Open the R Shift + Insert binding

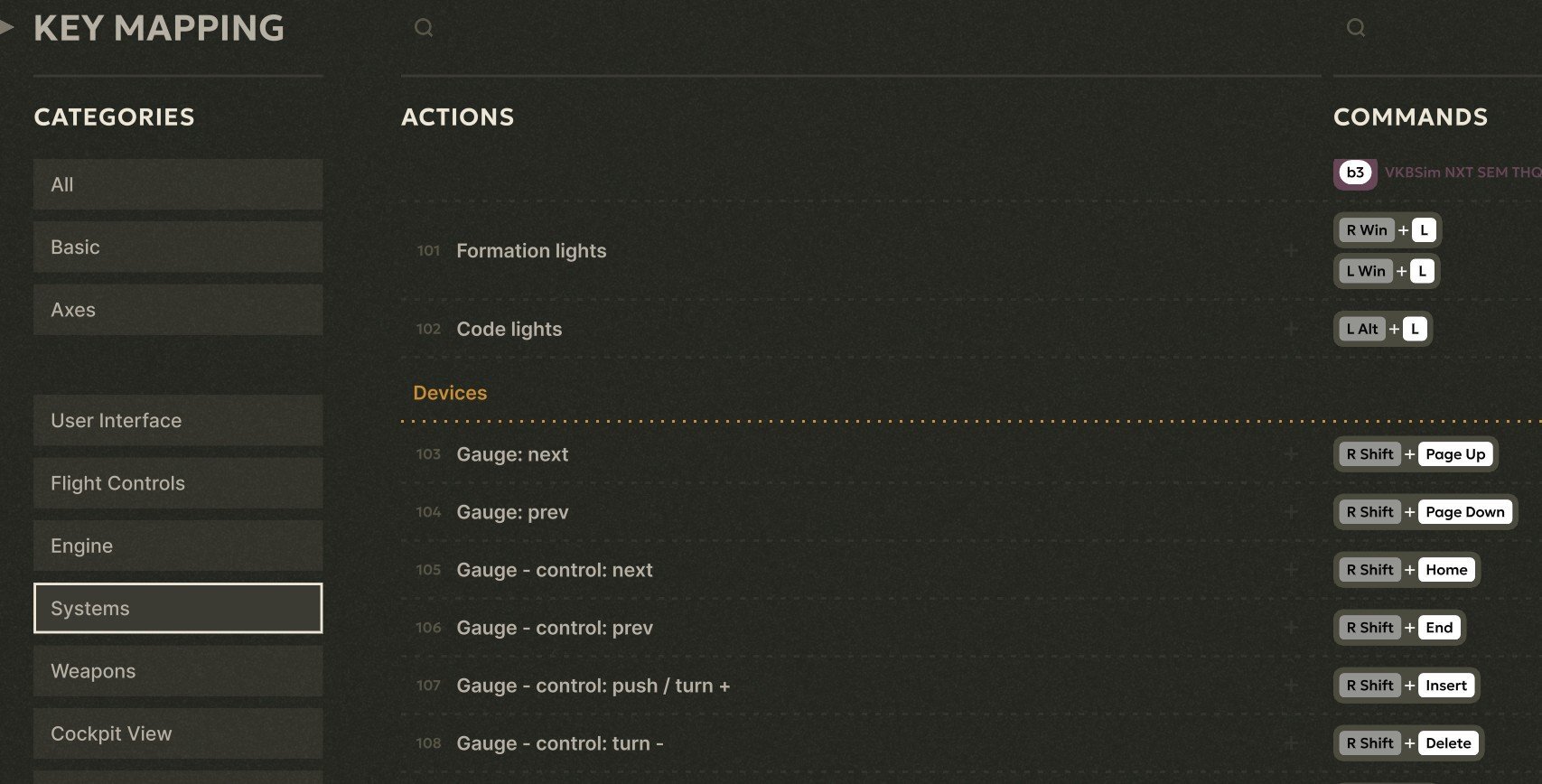coord(1406,686)
